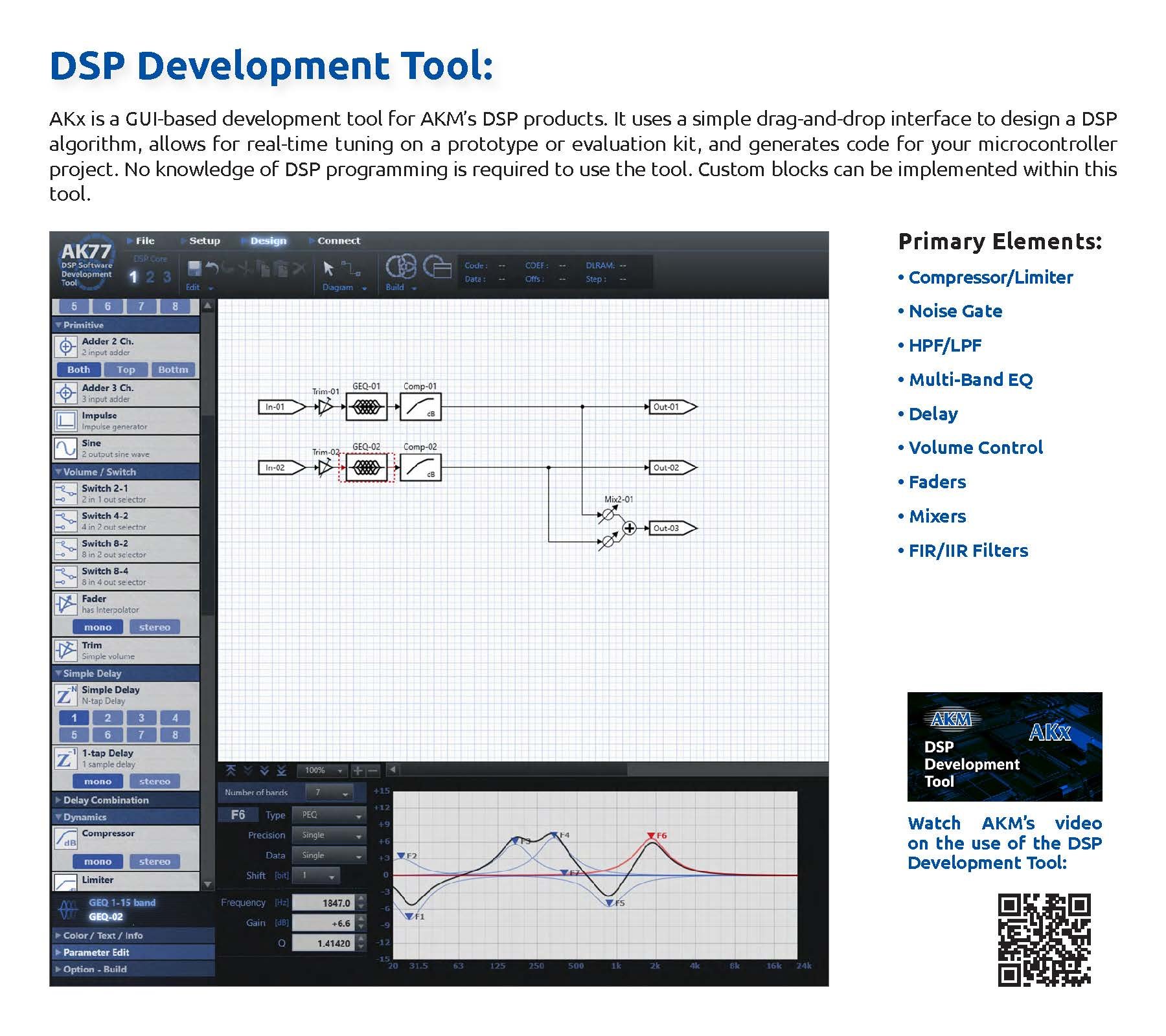Screen dimensions: 1166x1036
Task: Click the zoom in plus icon
Action: [x=357, y=771]
